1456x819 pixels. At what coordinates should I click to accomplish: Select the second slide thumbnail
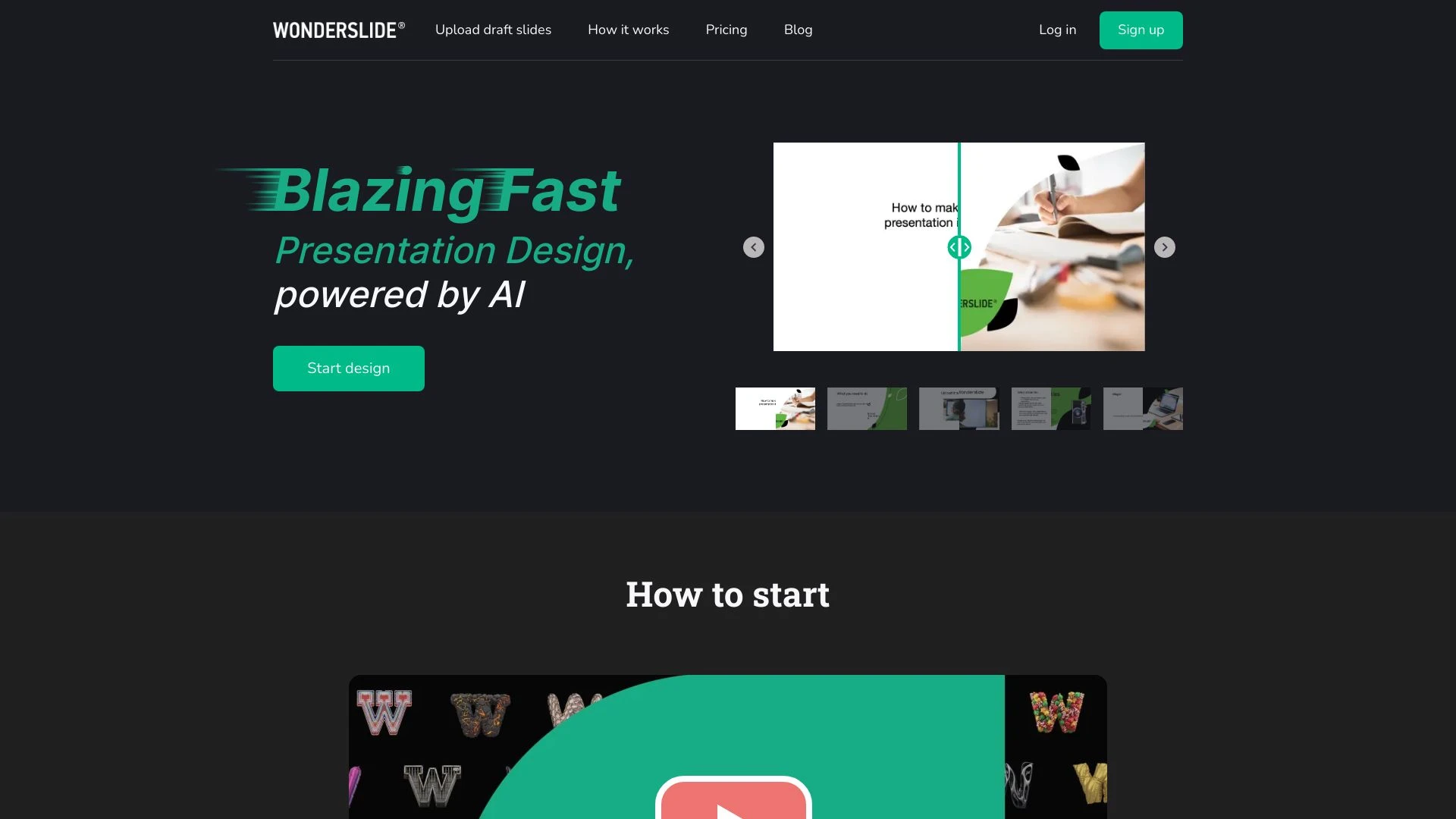point(867,408)
